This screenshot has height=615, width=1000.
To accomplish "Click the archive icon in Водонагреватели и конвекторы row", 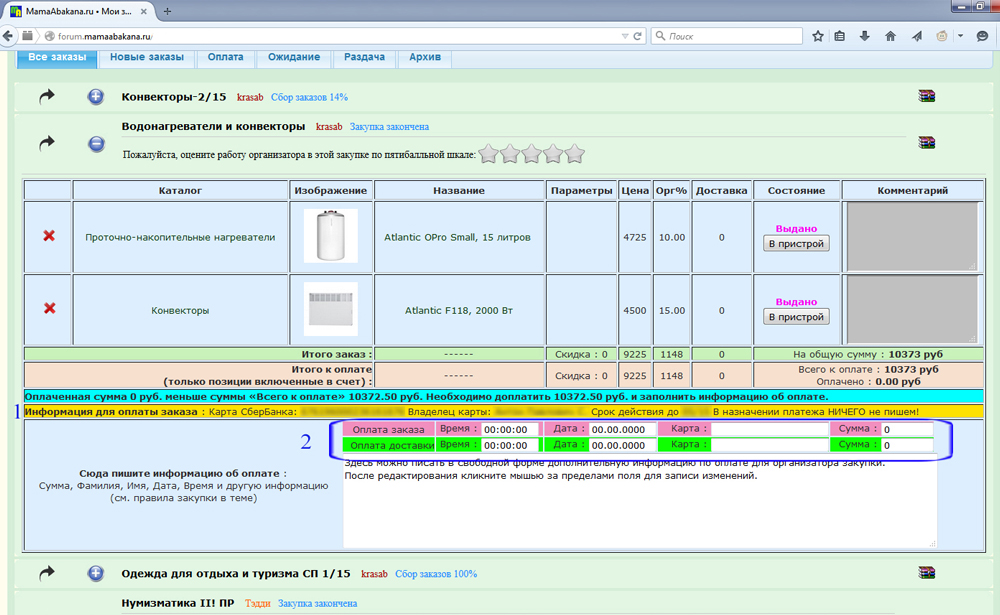I will [927, 143].
